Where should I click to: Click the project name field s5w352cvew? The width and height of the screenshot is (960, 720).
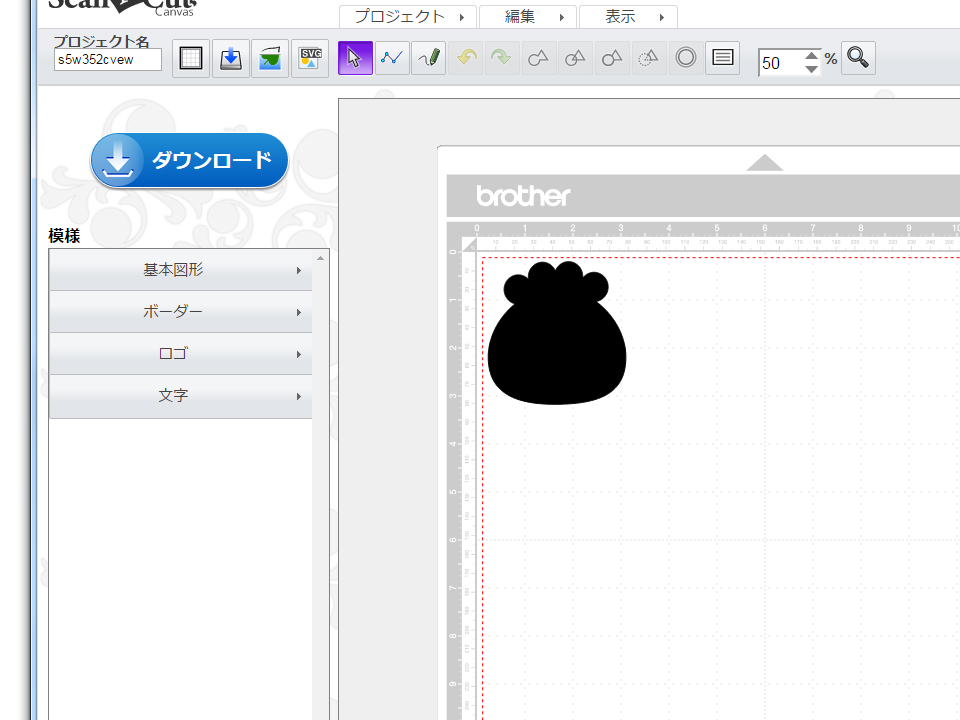108,60
